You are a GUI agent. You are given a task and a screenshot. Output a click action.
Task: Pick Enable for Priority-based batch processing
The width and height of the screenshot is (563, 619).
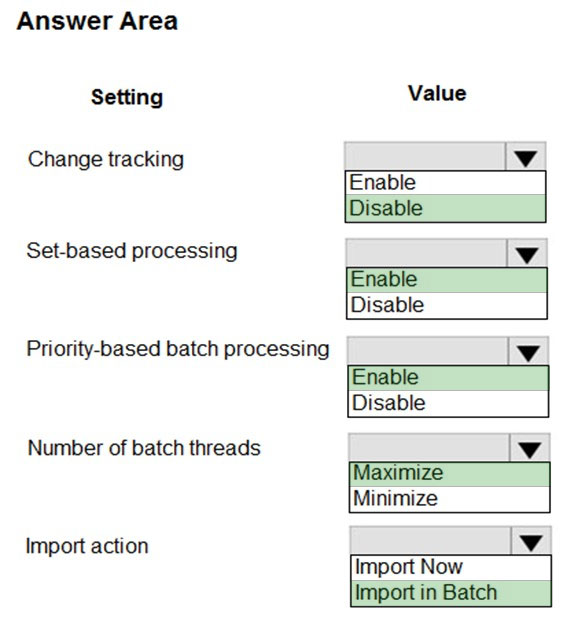point(449,378)
